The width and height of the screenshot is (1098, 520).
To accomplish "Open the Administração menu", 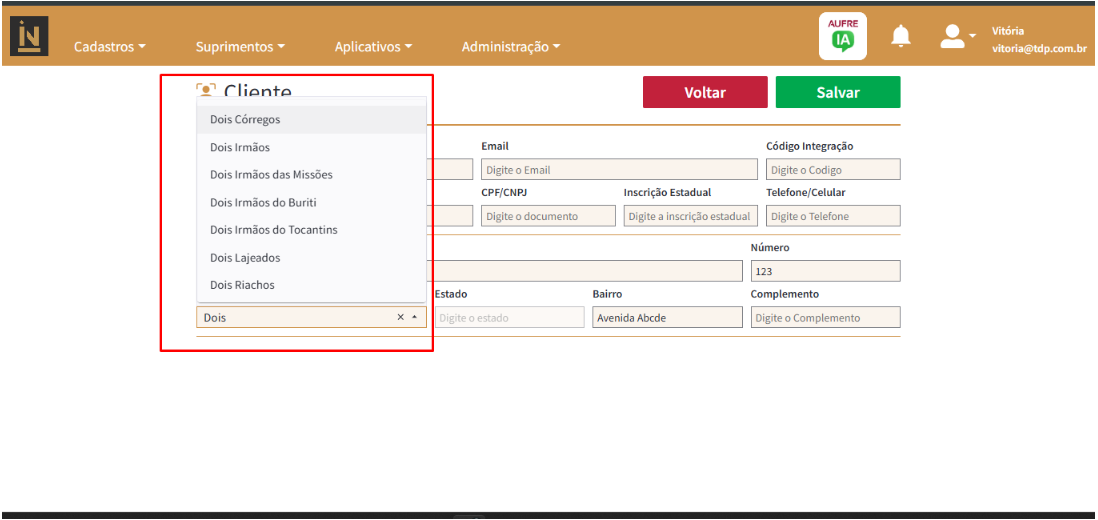I will pyautogui.click(x=510, y=47).
